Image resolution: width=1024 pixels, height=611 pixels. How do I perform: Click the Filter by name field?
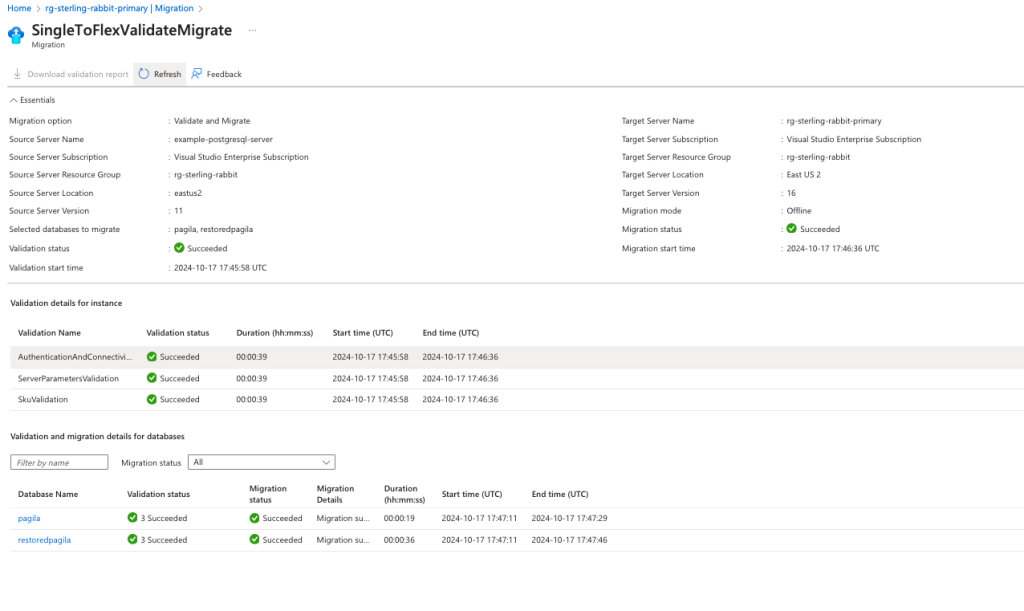(x=59, y=462)
